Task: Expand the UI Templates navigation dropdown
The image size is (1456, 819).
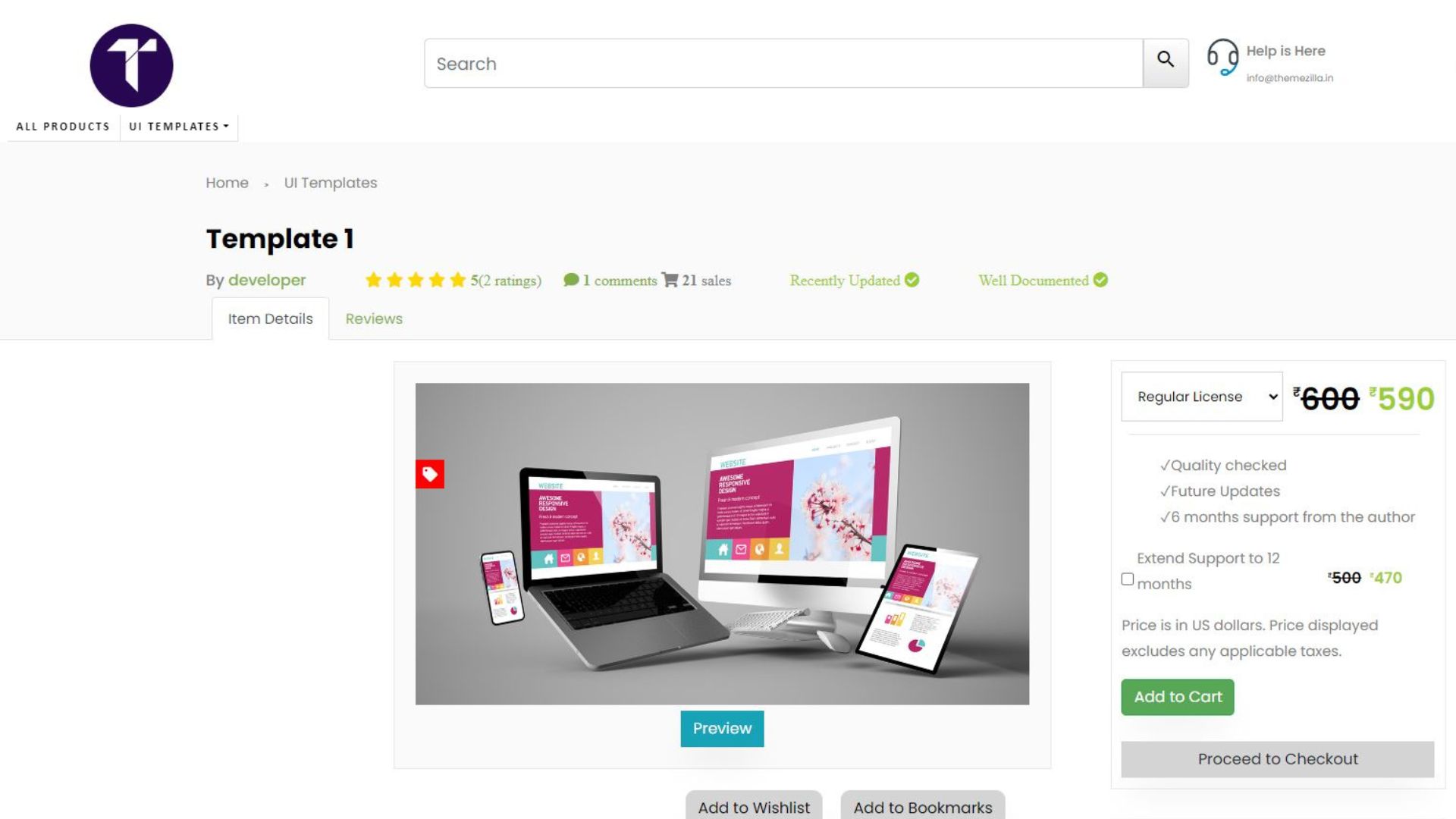Action: tap(178, 126)
